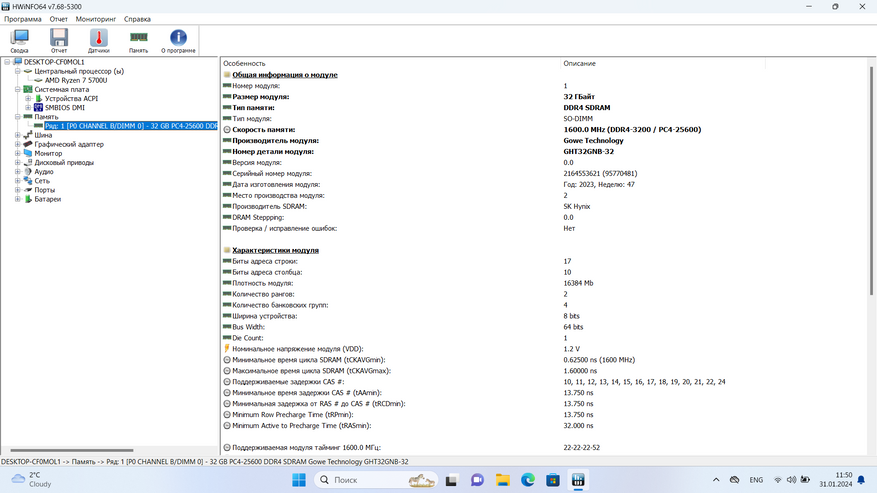Open the О программе info icon

coord(178,41)
